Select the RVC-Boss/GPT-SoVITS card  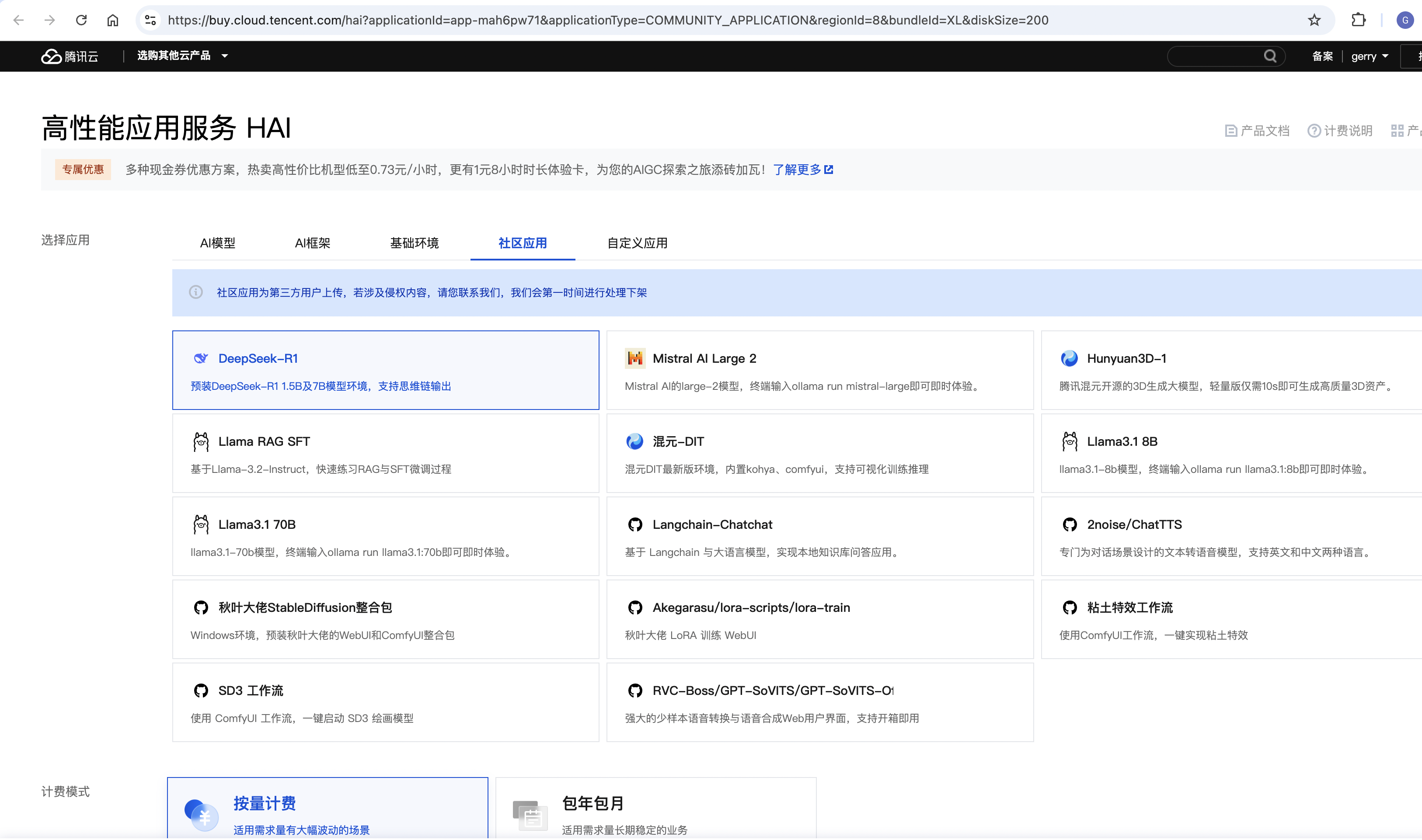pyautogui.click(x=819, y=703)
